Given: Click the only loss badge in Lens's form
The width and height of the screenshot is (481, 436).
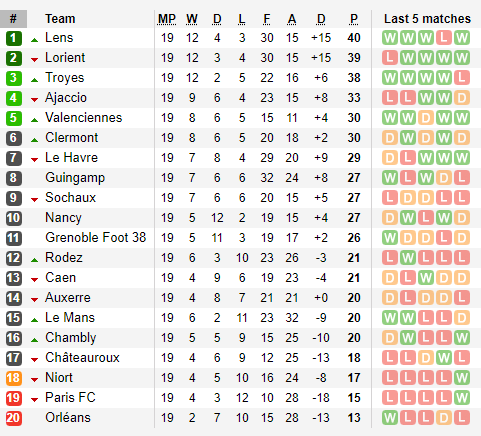Looking at the screenshot, I should point(444,38).
